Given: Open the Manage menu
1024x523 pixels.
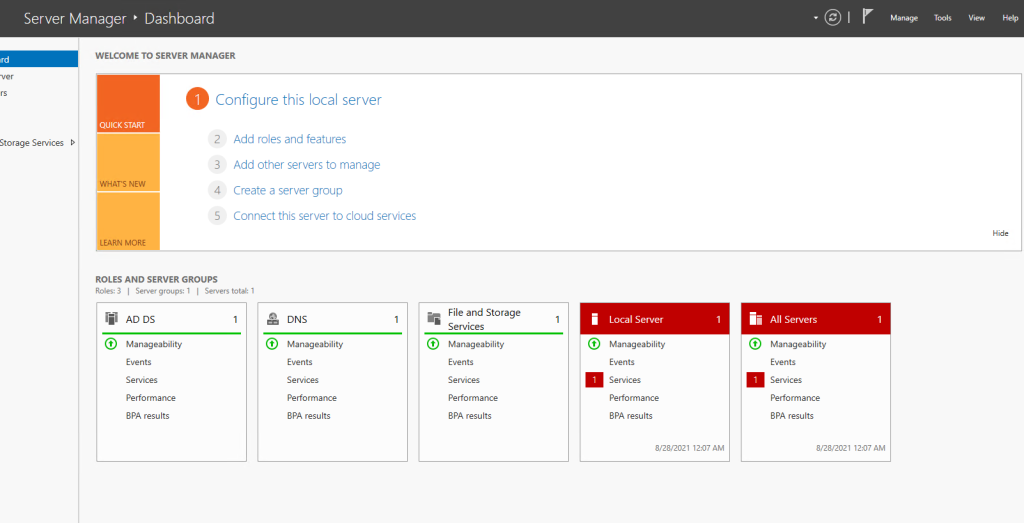Looking at the screenshot, I should point(903,18).
